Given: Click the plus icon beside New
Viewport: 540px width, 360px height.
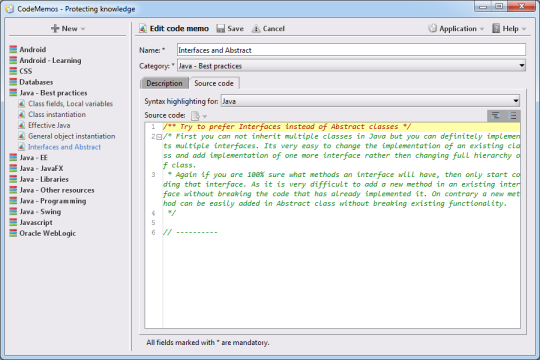Looking at the screenshot, I should (55, 29).
